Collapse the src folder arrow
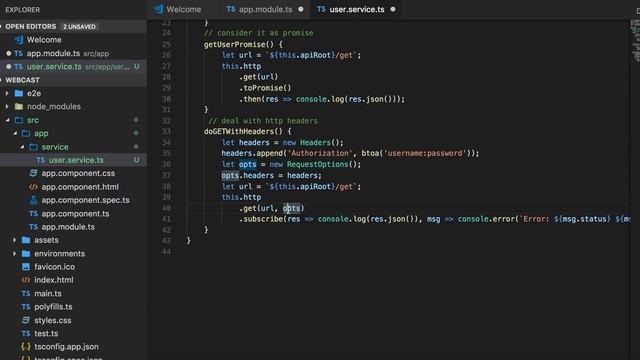The height and width of the screenshot is (360, 640). pyautogui.click(x=7, y=120)
